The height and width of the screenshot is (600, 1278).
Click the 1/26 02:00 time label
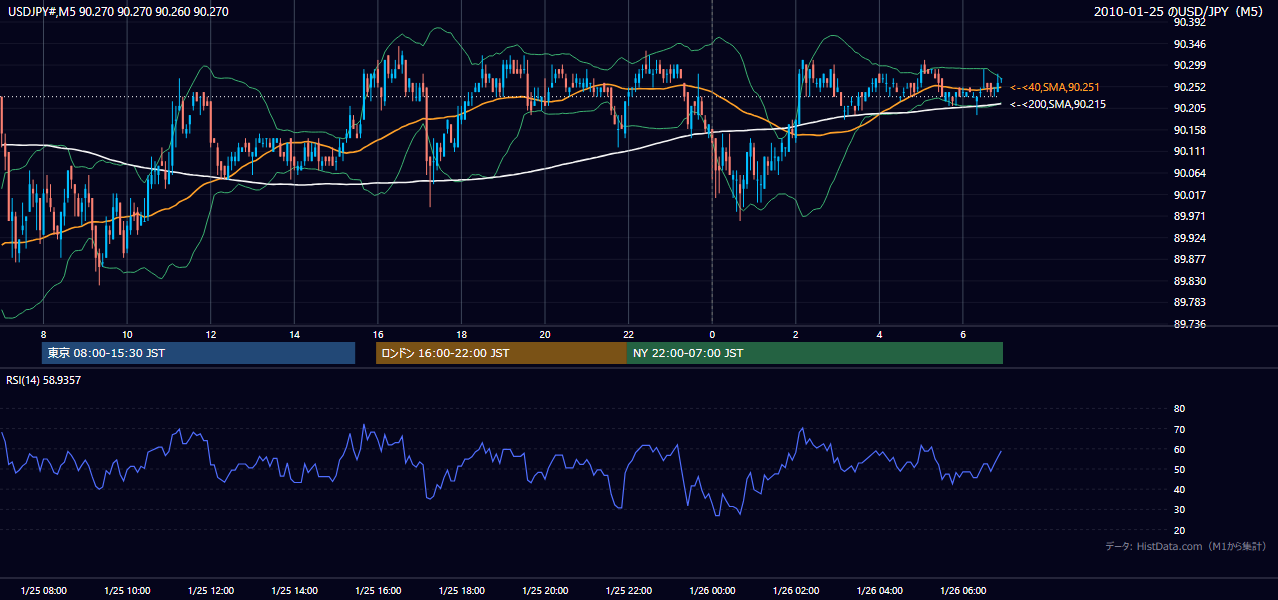click(x=795, y=590)
